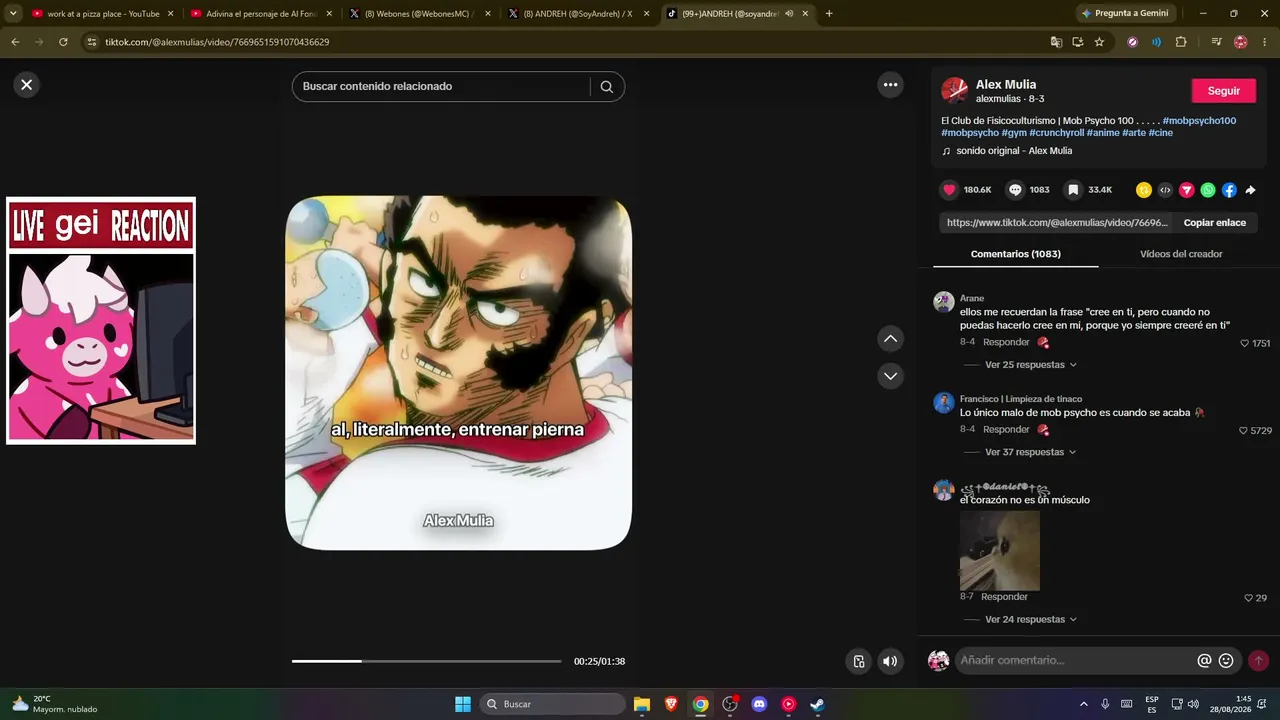The height and width of the screenshot is (720, 1280).
Task: Translate this page icon in address bar
Action: coord(1056,42)
